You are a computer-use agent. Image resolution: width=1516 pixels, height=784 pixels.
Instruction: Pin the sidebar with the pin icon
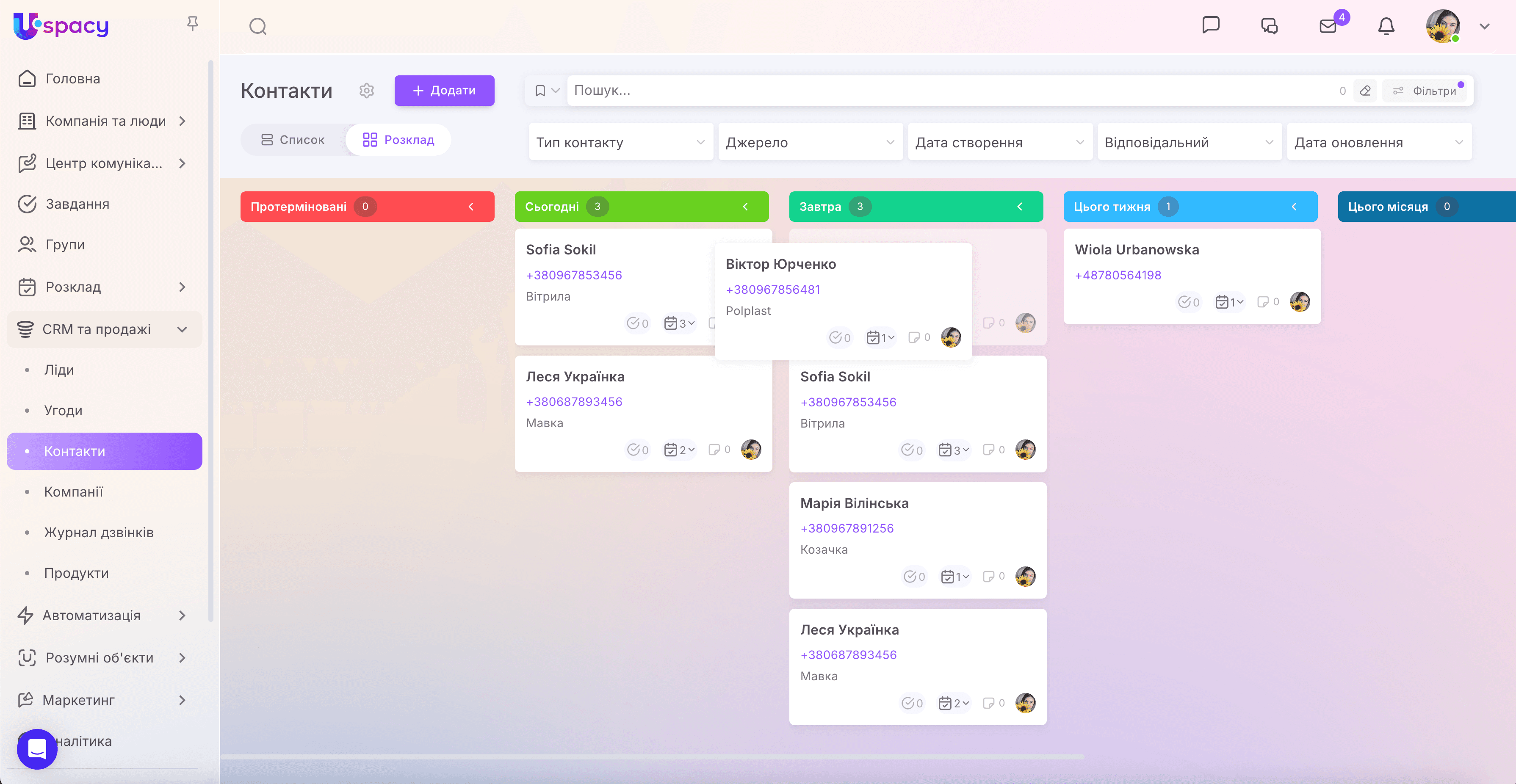coord(192,24)
